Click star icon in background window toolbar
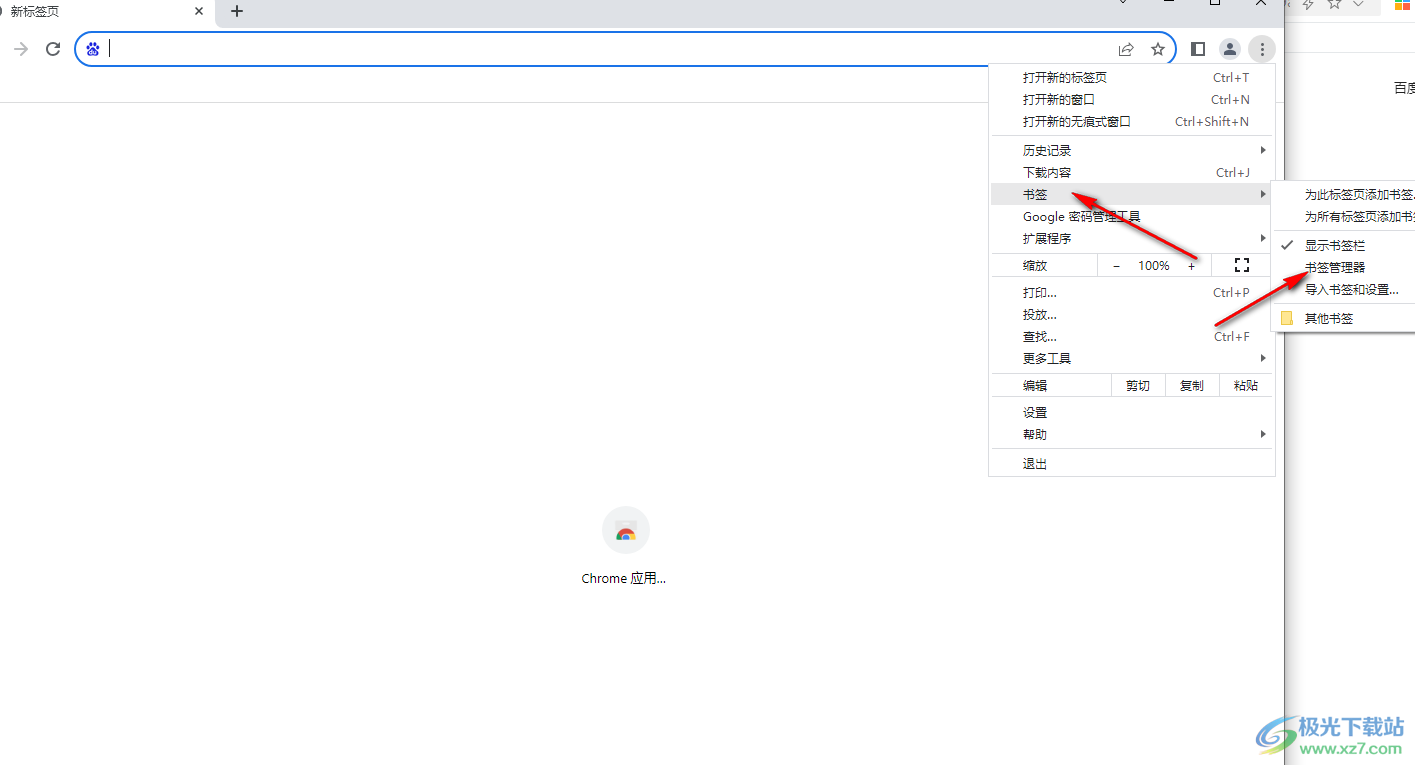 coord(1334,4)
